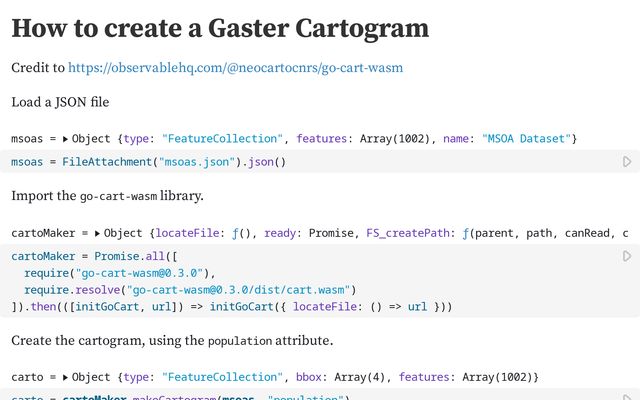Image resolution: width=640 pixels, height=400 pixels.
Task: Click the msoas.json file string
Action: click(x=197, y=162)
